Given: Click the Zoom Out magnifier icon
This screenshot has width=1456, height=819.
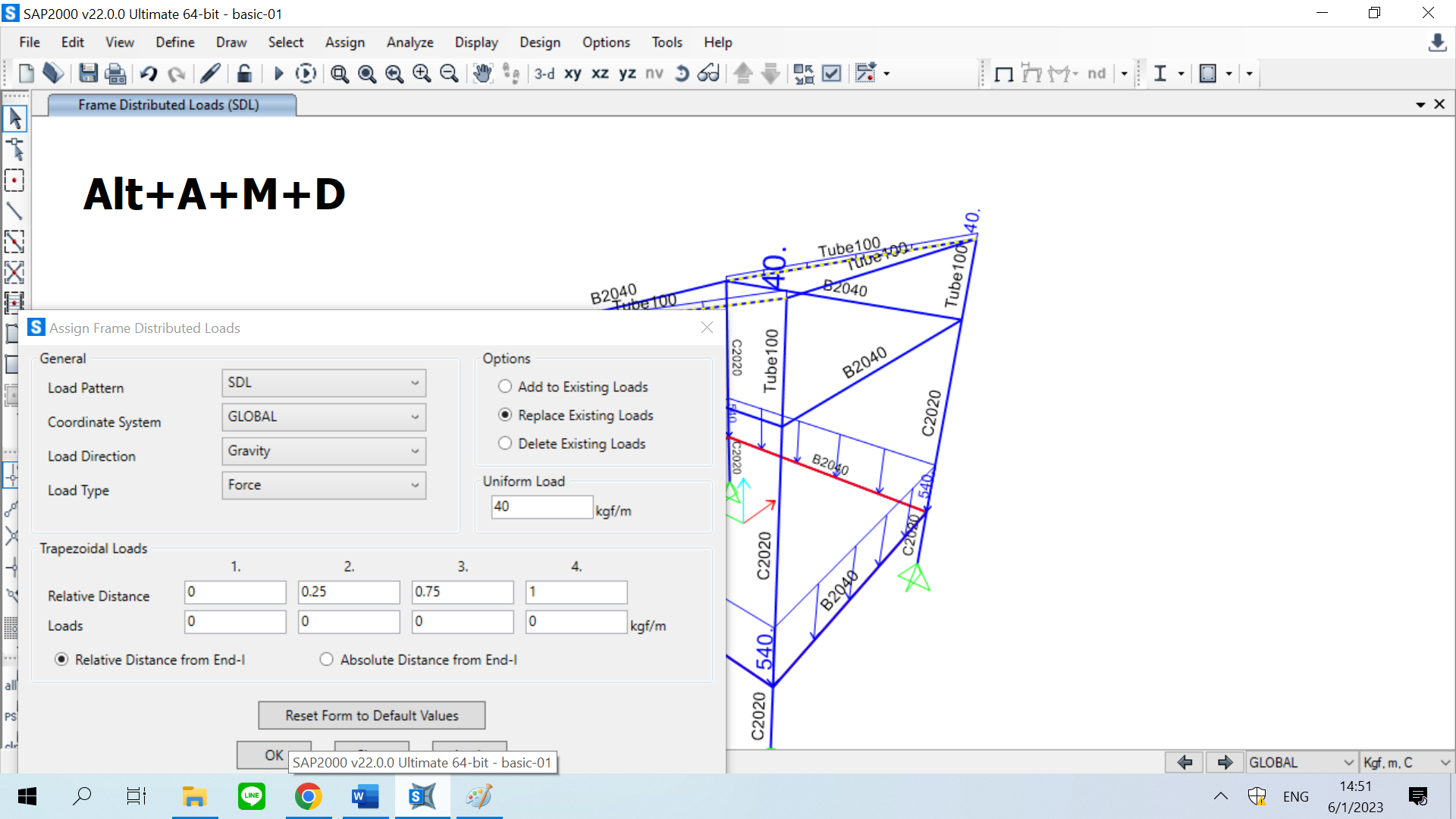Looking at the screenshot, I should (449, 74).
